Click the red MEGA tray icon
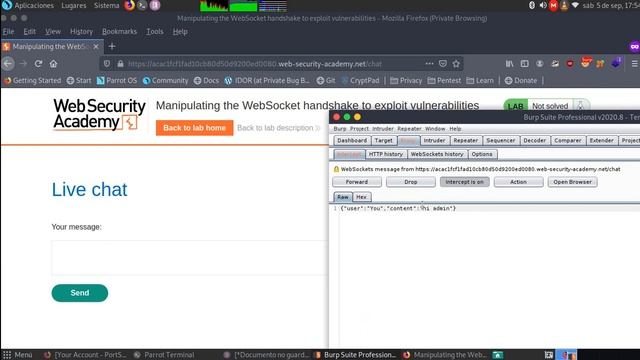Viewport: 640px width, 360px height. click(553, 5)
